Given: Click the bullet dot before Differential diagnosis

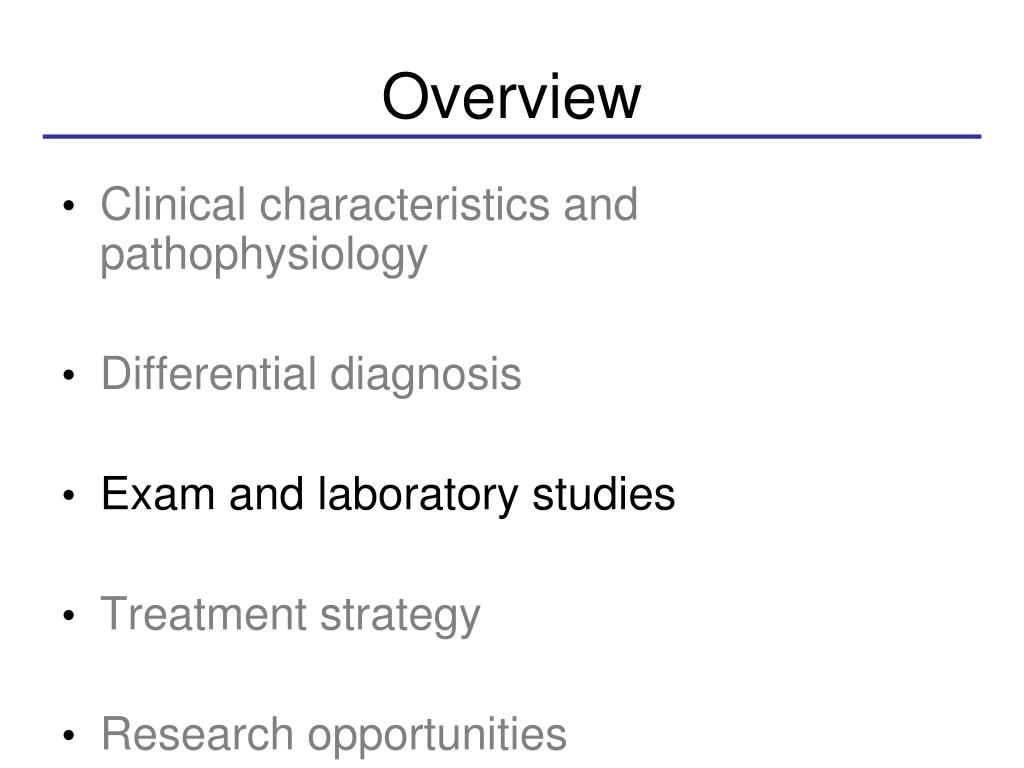Looking at the screenshot, I should tap(68, 377).
